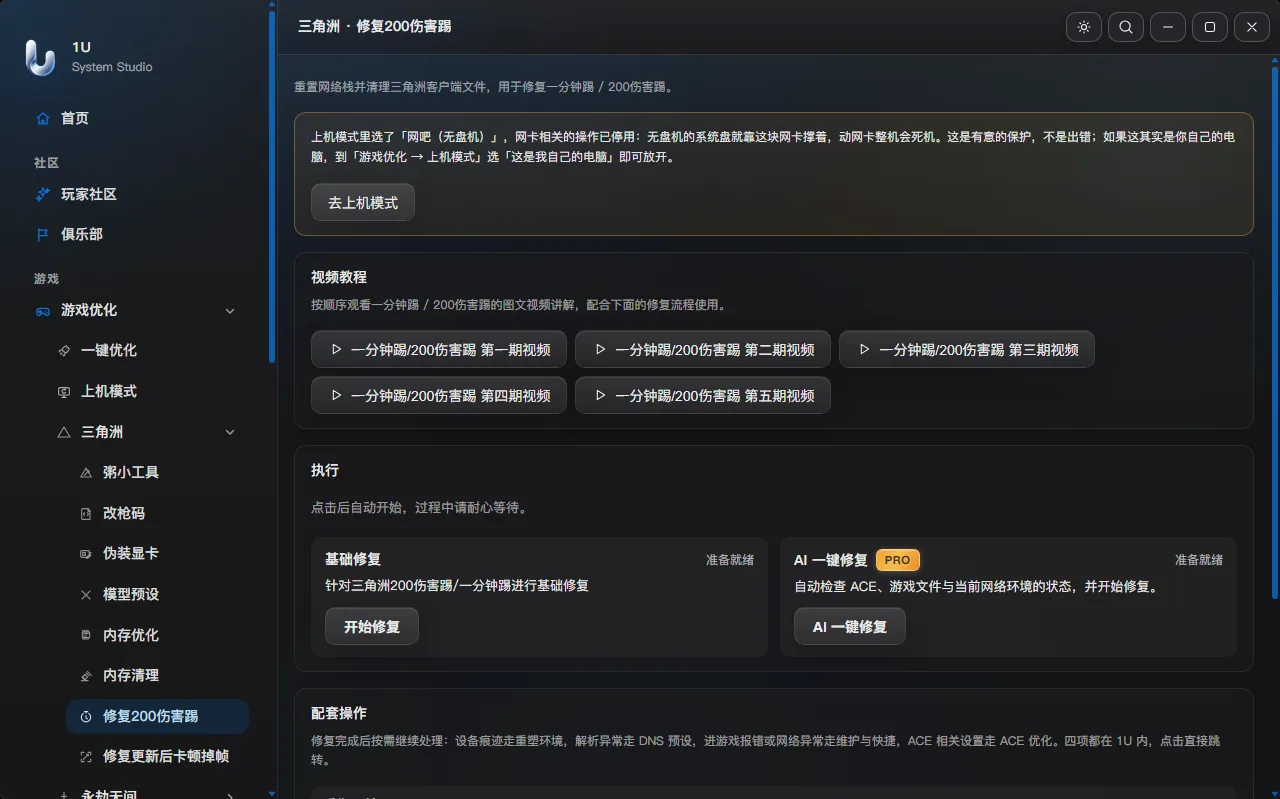Click the 准备就绪 status in 基础修复 card
Viewport: 1280px width, 799px height.
tap(730, 560)
